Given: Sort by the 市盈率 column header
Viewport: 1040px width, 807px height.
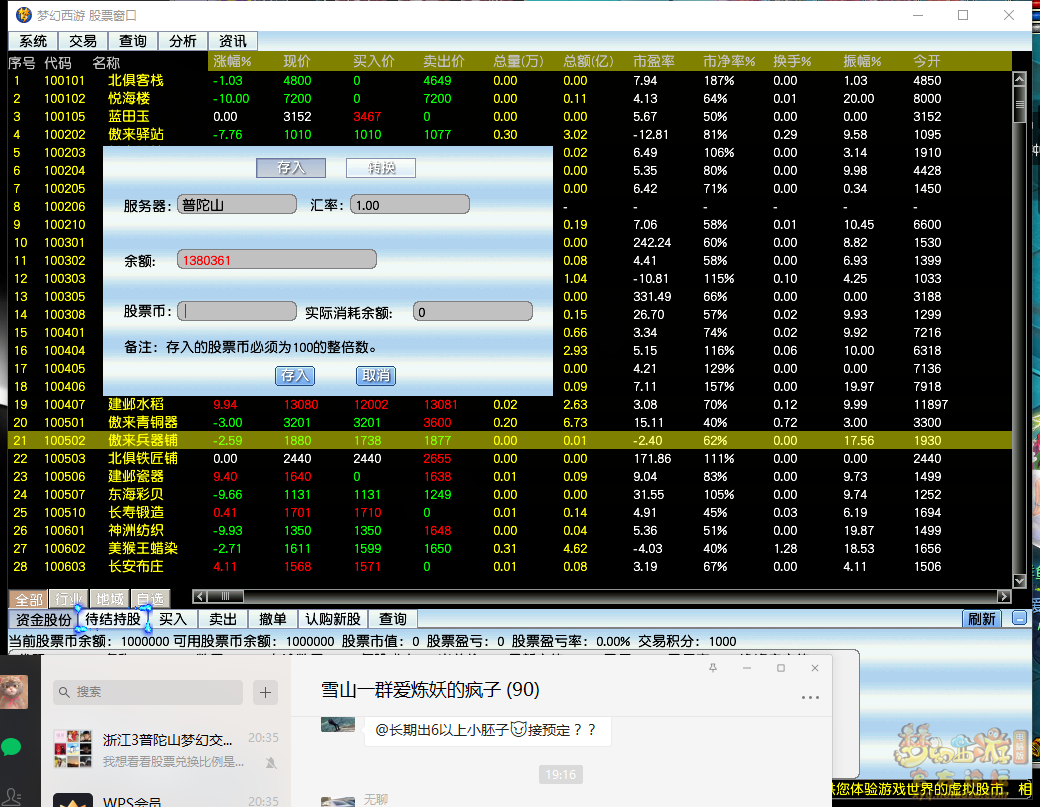Looking at the screenshot, I should point(653,62).
